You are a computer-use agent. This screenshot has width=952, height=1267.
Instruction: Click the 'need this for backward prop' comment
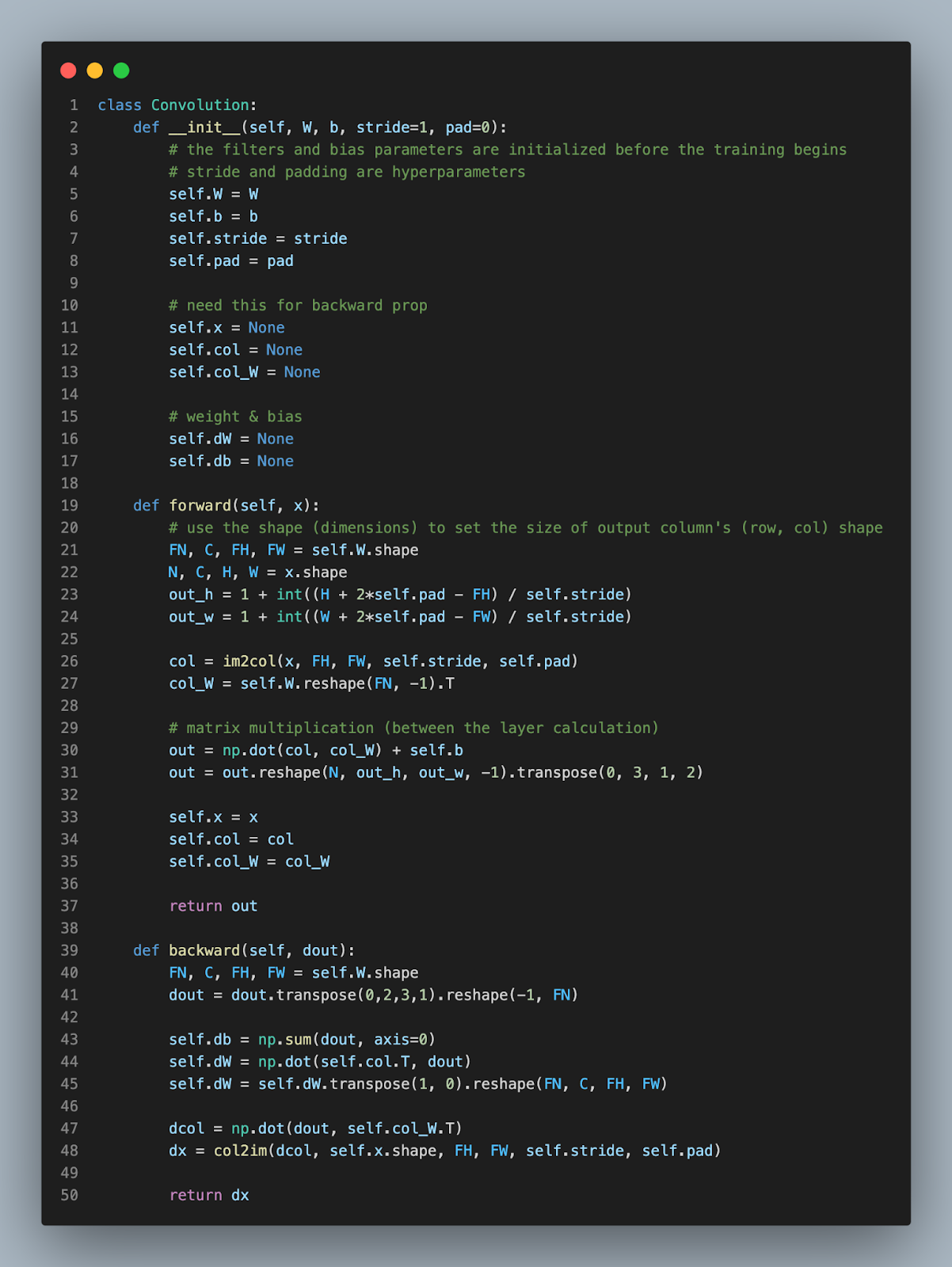[x=298, y=305]
